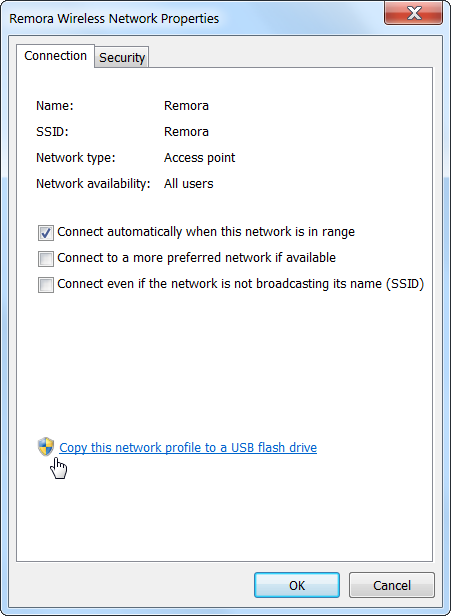
Task: Dismiss the dialog with the Cancel button
Action: click(x=392, y=585)
